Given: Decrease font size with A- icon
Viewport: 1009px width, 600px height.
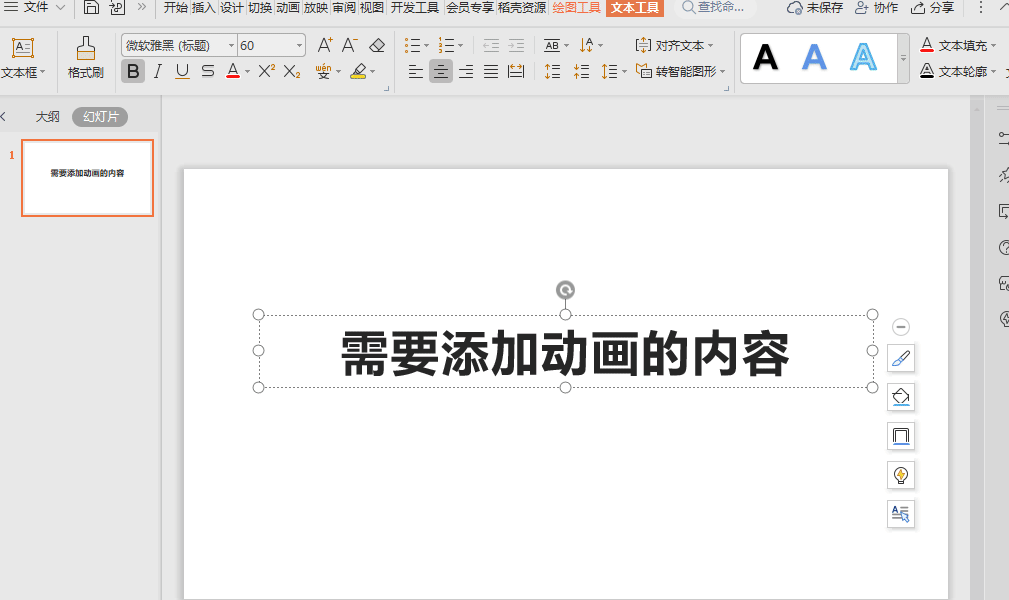Looking at the screenshot, I should 349,45.
